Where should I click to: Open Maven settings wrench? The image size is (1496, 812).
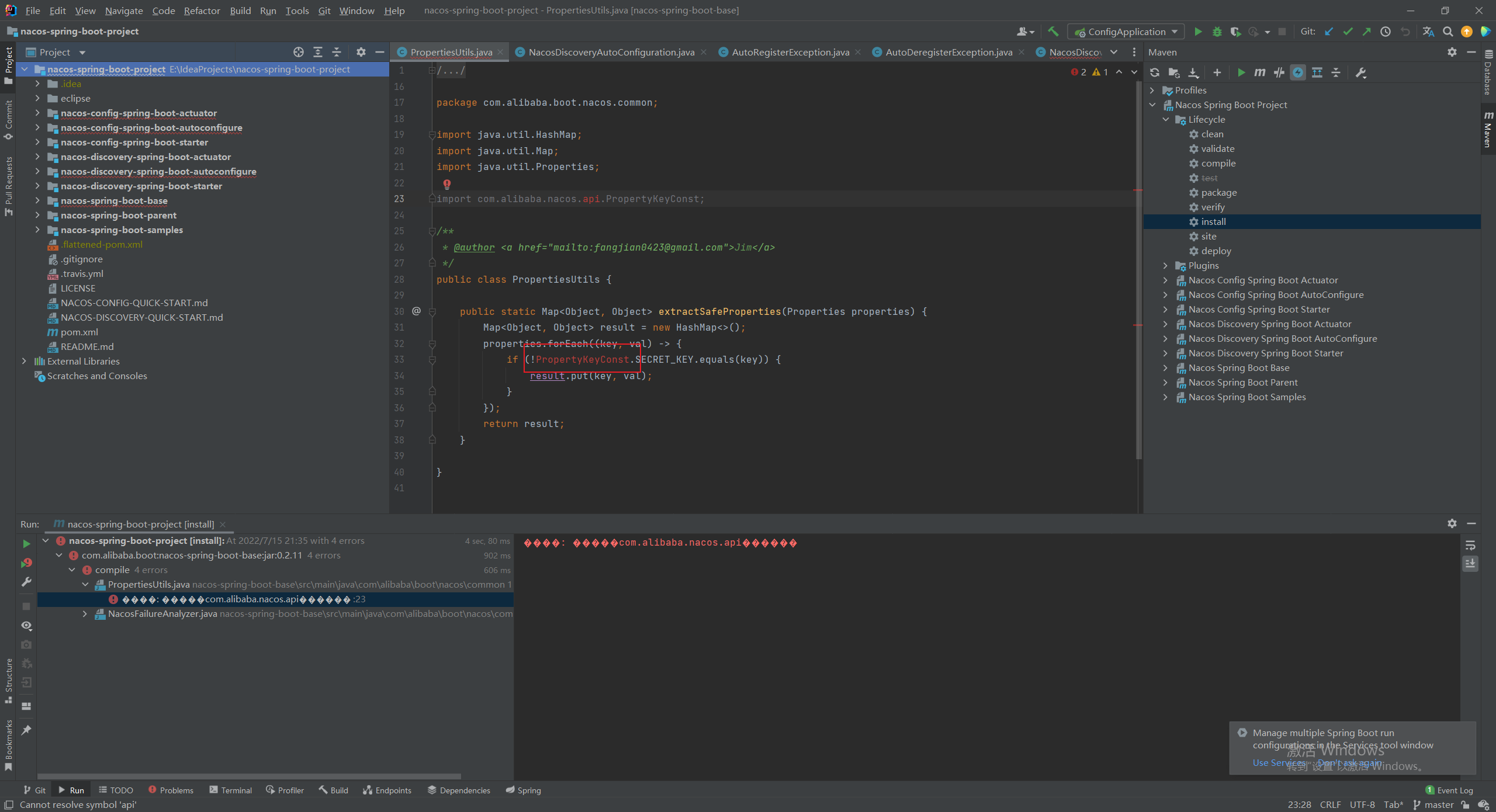(x=1360, y=72)
